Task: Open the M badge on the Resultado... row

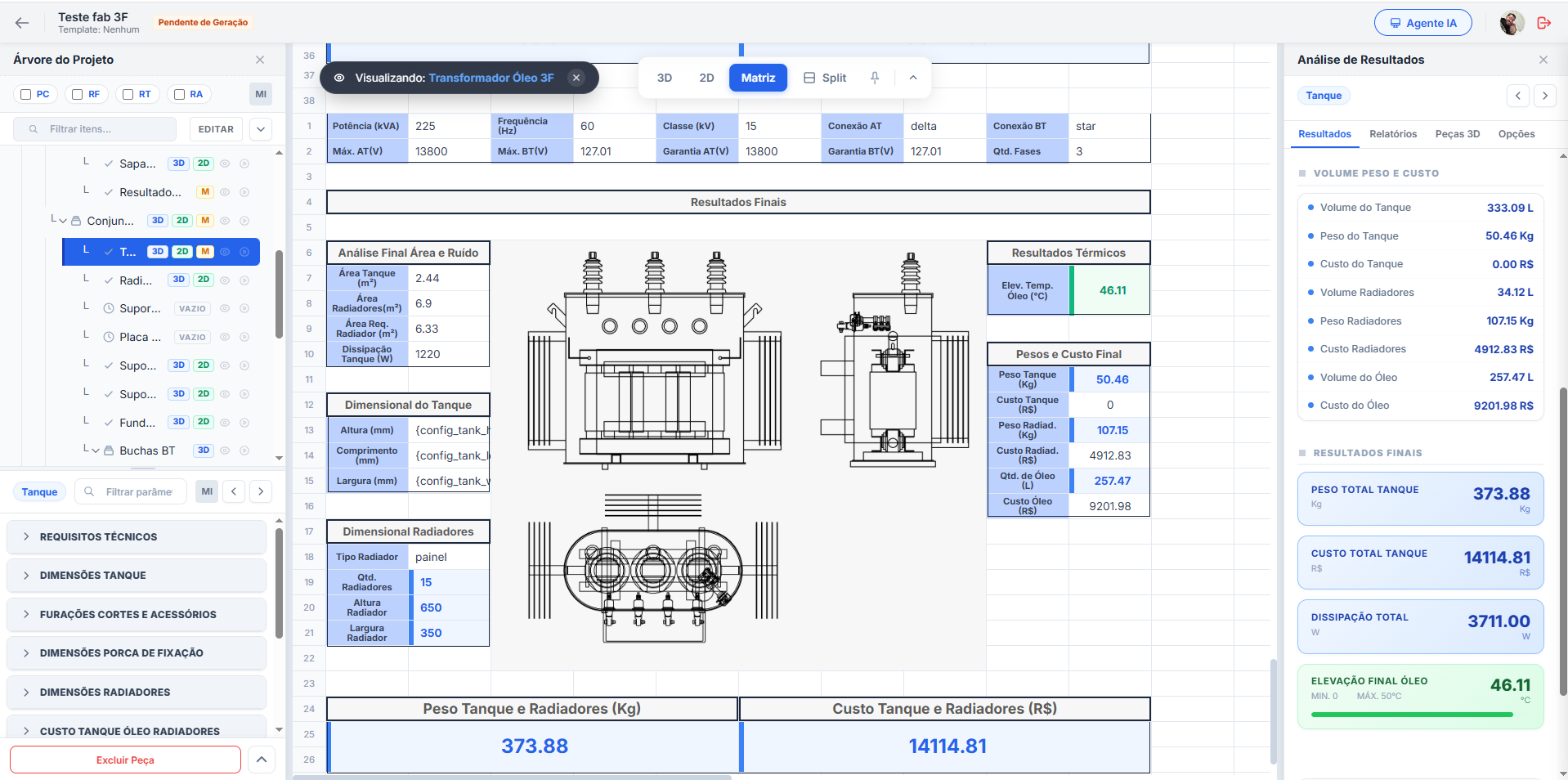Action: click(x=205, y=192)
